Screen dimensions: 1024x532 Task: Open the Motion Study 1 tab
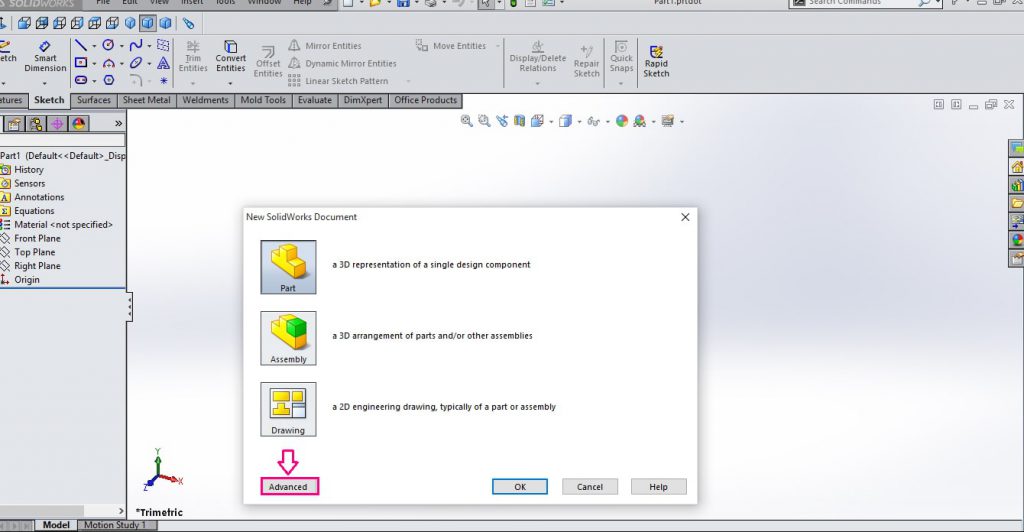pyautogui.click(x=117, y=525)
